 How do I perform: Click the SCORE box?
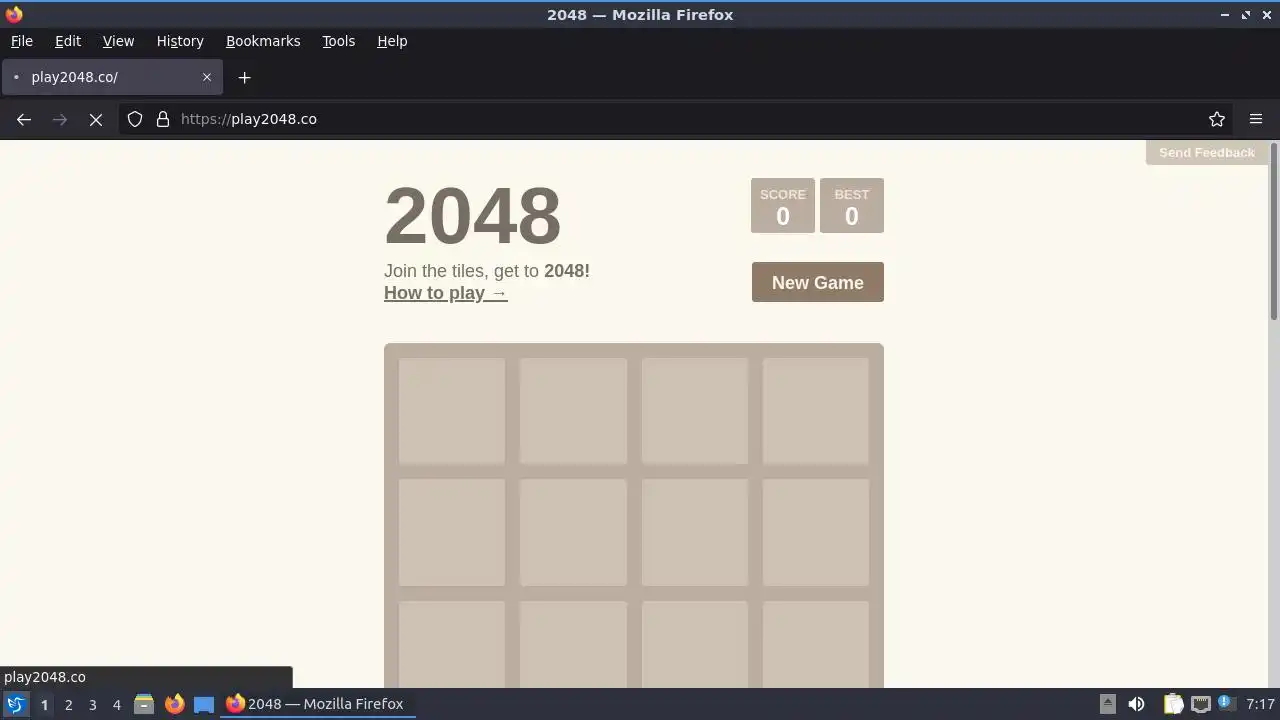pos(783,205)
